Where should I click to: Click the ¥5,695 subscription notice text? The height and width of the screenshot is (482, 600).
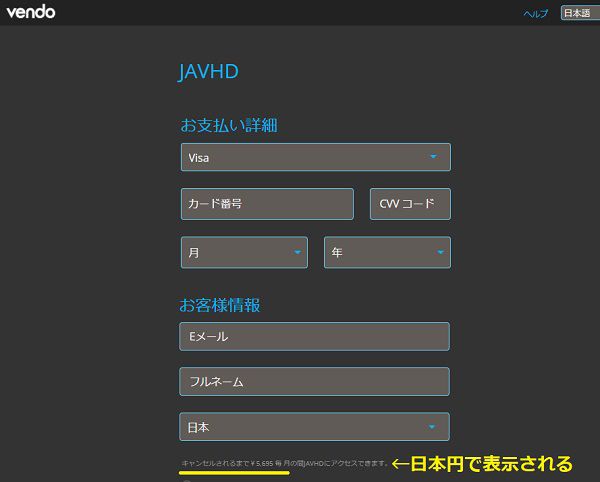tap(284, 463)
